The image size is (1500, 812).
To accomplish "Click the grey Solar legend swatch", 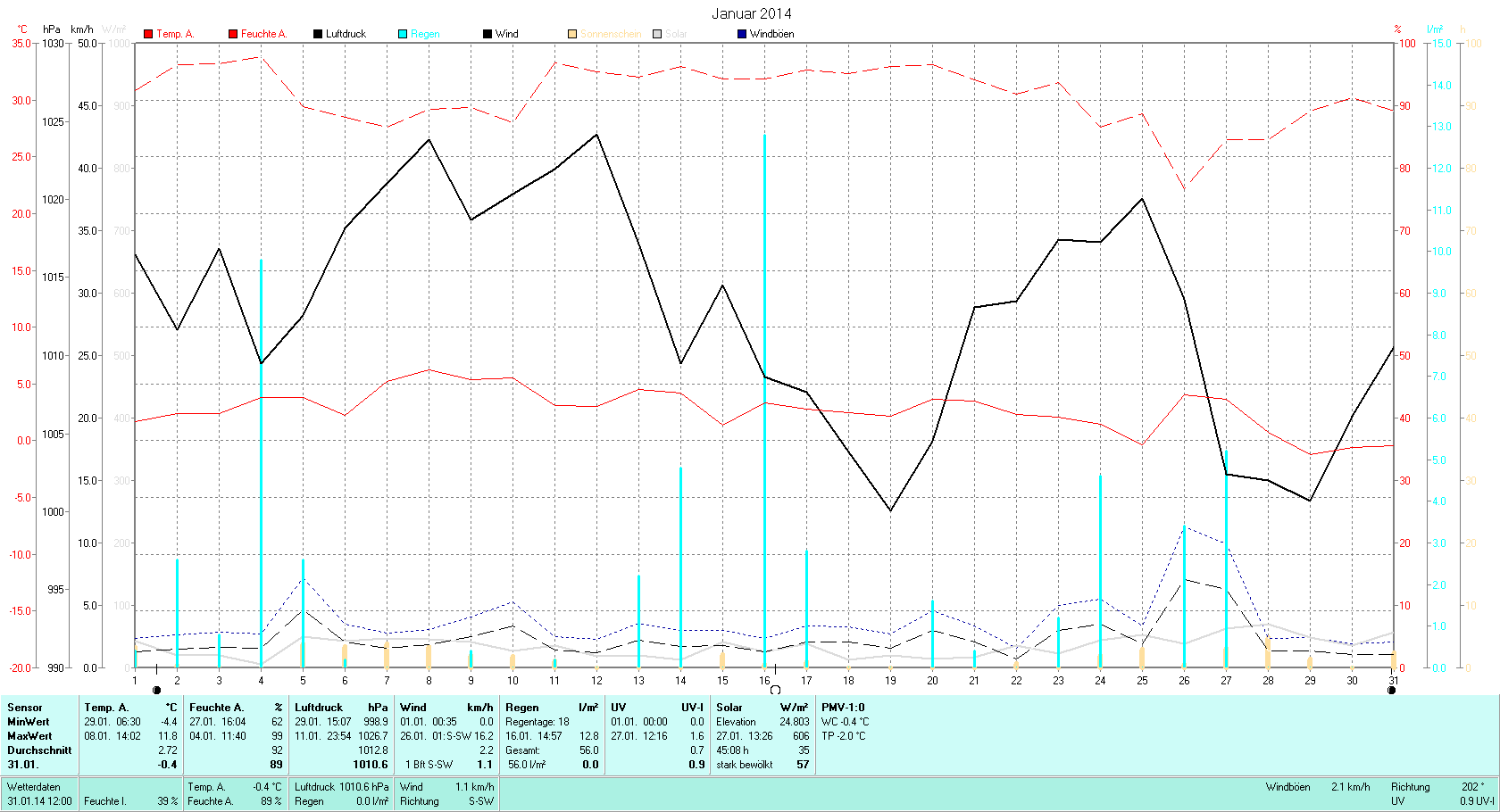I will [x=657, y=34].
